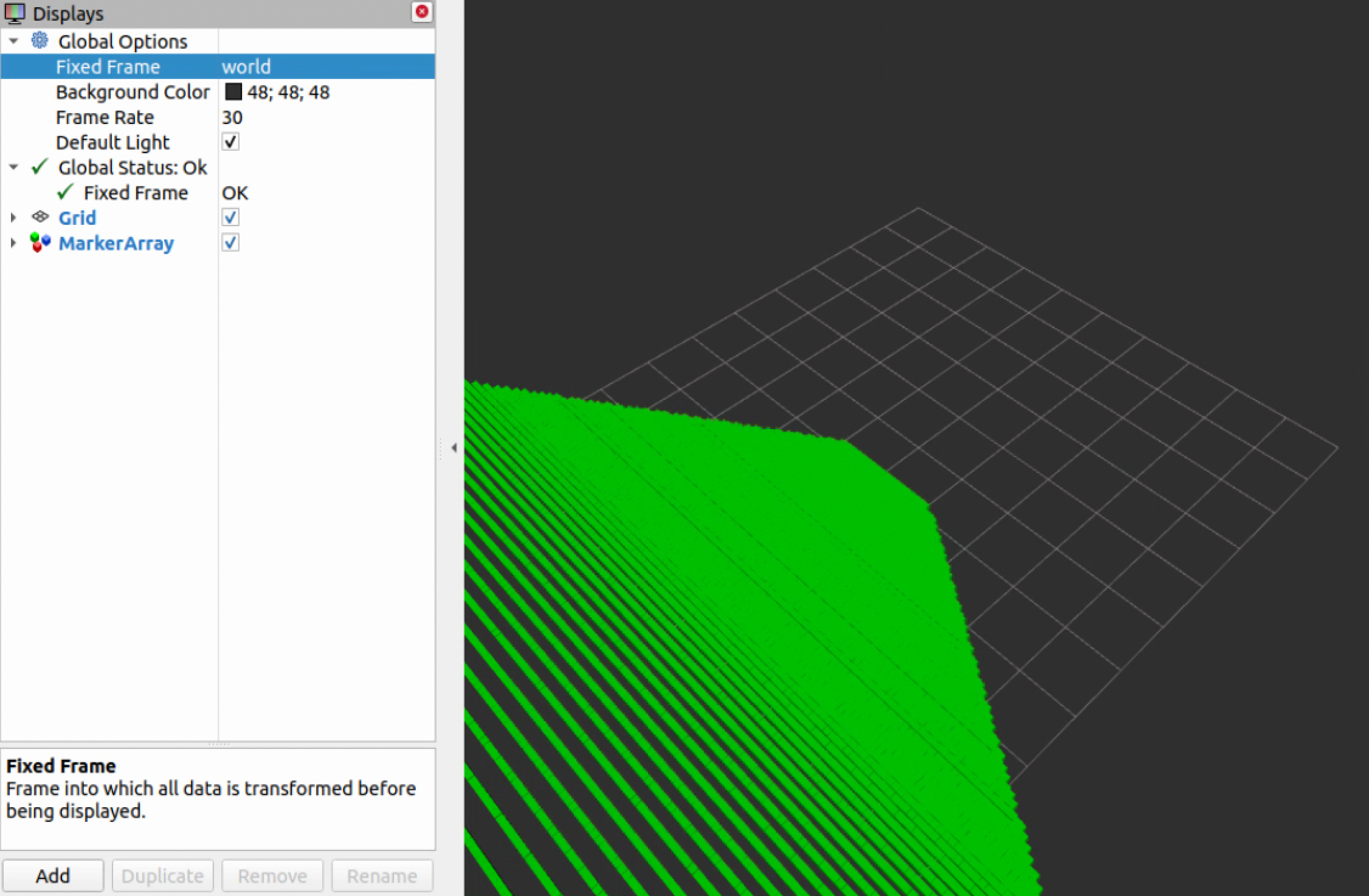Click the Rename button
Screen dimensions: 1369x896
[382, 875]
